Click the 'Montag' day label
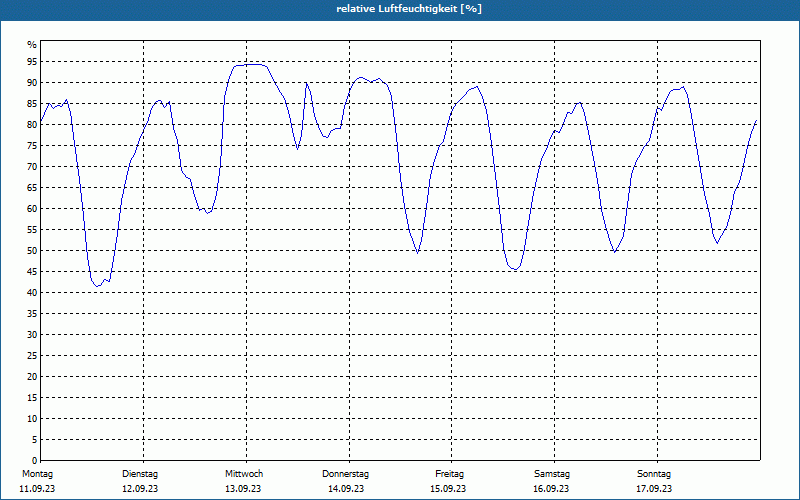This screenshot has width=800, height=500. click(x=37, y=474)
